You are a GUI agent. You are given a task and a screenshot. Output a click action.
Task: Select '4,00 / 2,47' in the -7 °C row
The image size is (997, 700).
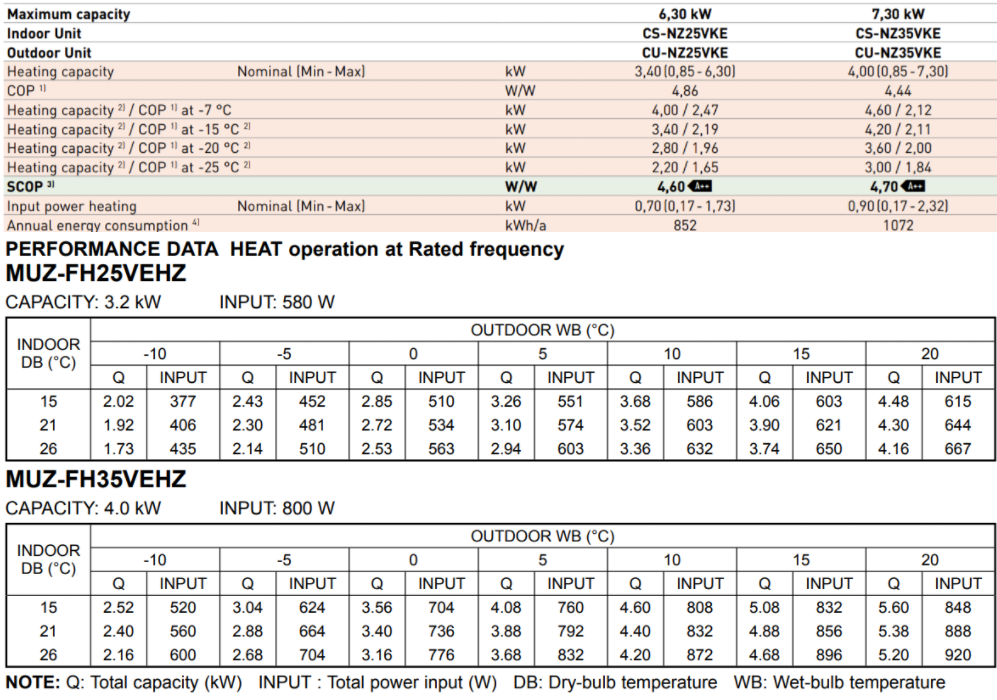coord(685,110)
